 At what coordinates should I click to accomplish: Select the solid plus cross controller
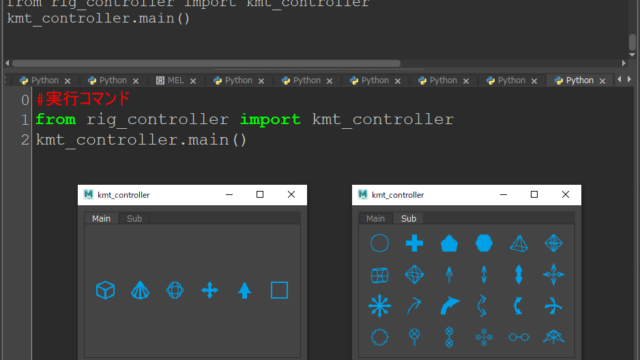click(414, 243)
